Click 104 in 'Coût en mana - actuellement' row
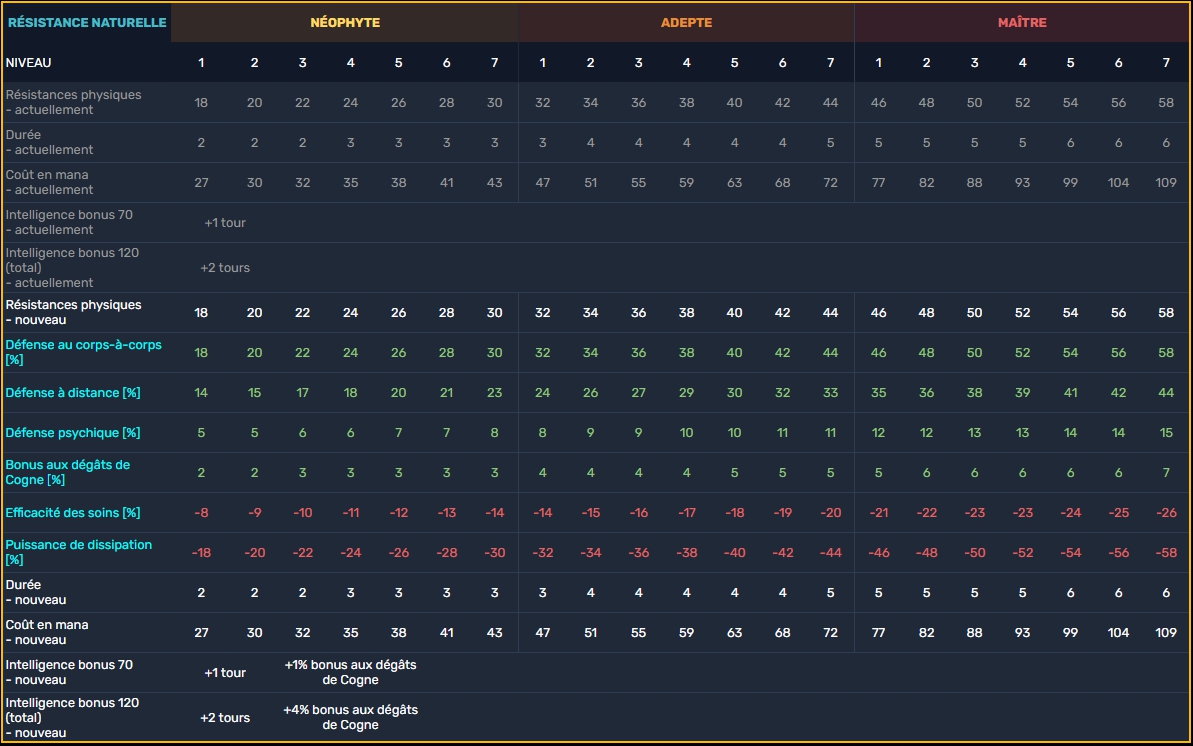Screen dimensions: 1193x746 (x=1118, y=183)
